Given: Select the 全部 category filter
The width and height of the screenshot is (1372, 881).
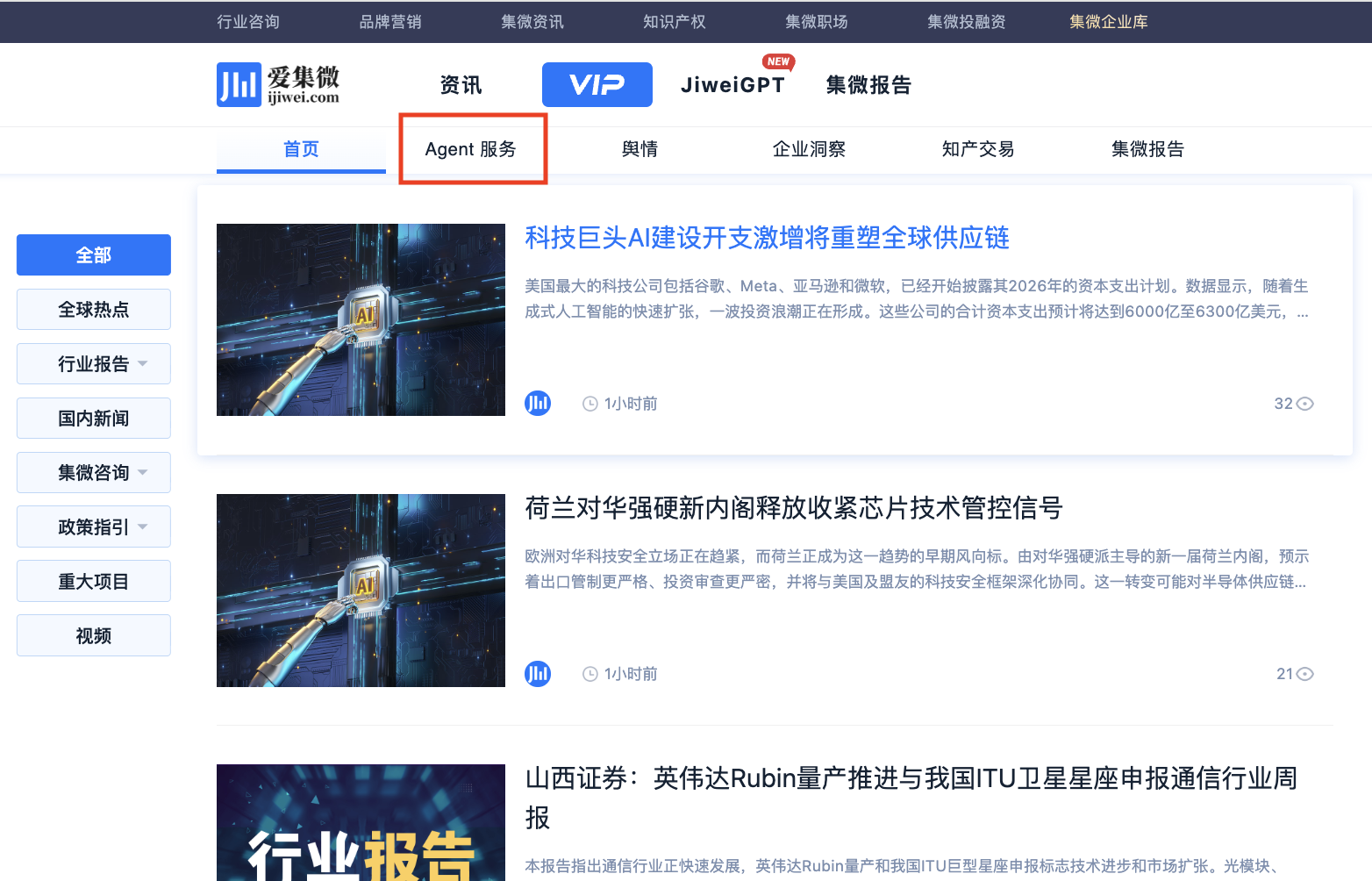Looking at the screenshot, I should pyautogui.click(x=94, y=254).
